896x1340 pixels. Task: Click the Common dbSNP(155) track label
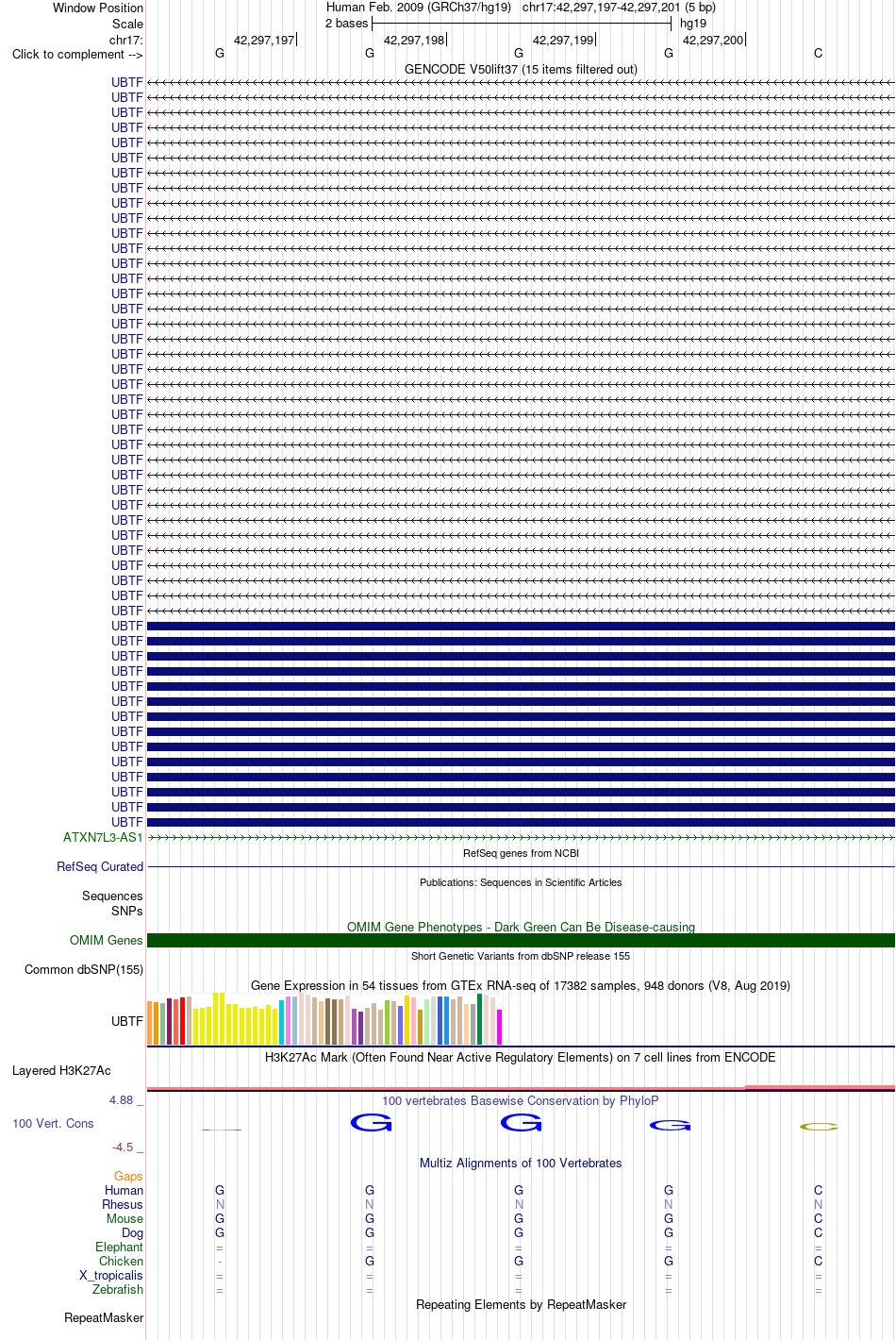[x=84, y=969]
